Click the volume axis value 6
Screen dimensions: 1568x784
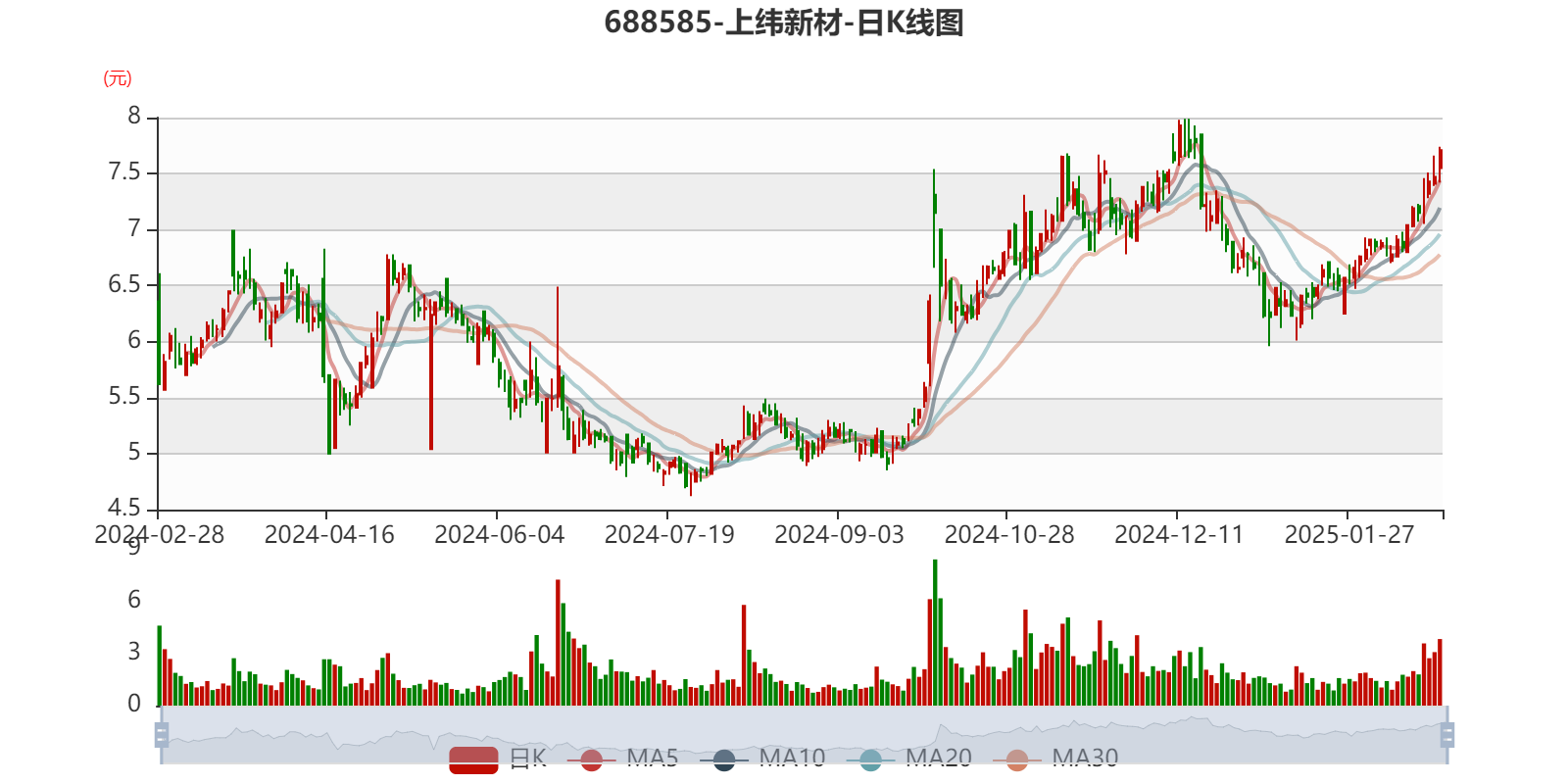tap(134, 600)
